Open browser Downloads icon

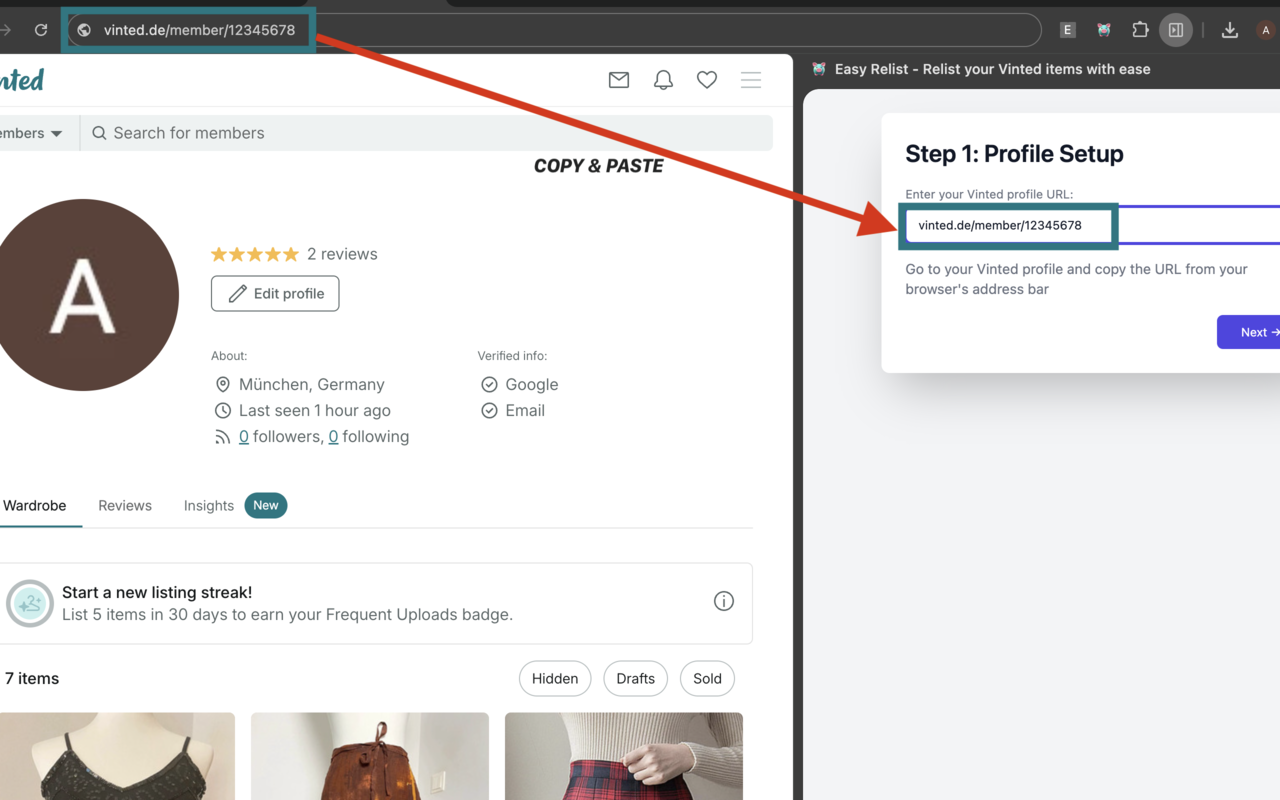tap(1229, 30)
